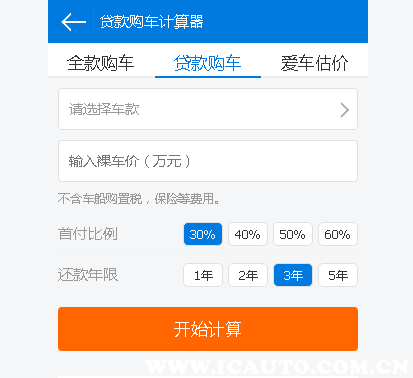Select 30% down payment ratio
413x378 pixels.
(x=203, y=234)
